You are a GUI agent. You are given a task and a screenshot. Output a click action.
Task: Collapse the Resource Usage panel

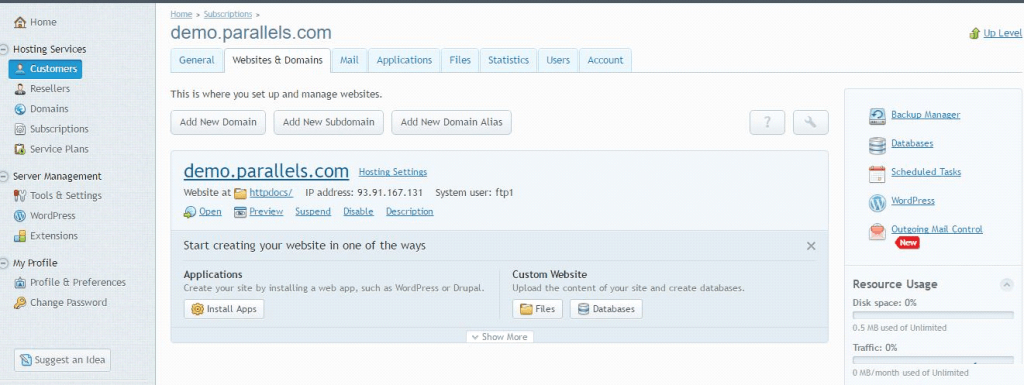click(1006, 285)
